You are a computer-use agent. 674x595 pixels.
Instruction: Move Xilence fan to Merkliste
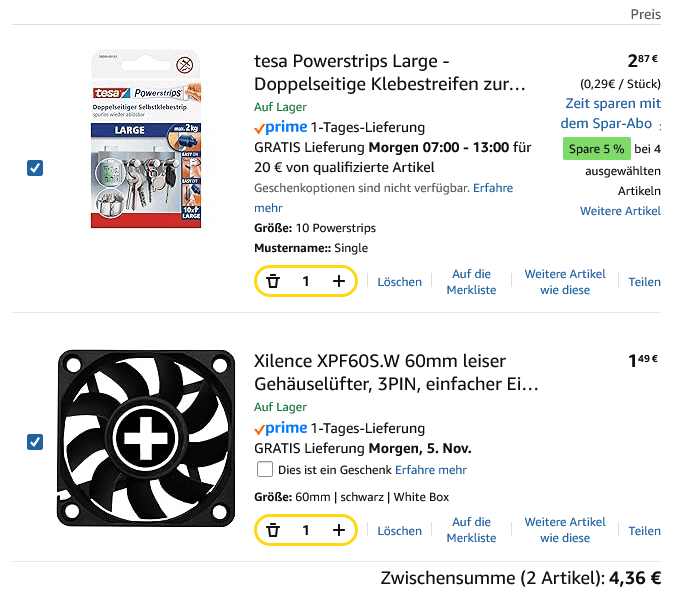pos(471,529)
